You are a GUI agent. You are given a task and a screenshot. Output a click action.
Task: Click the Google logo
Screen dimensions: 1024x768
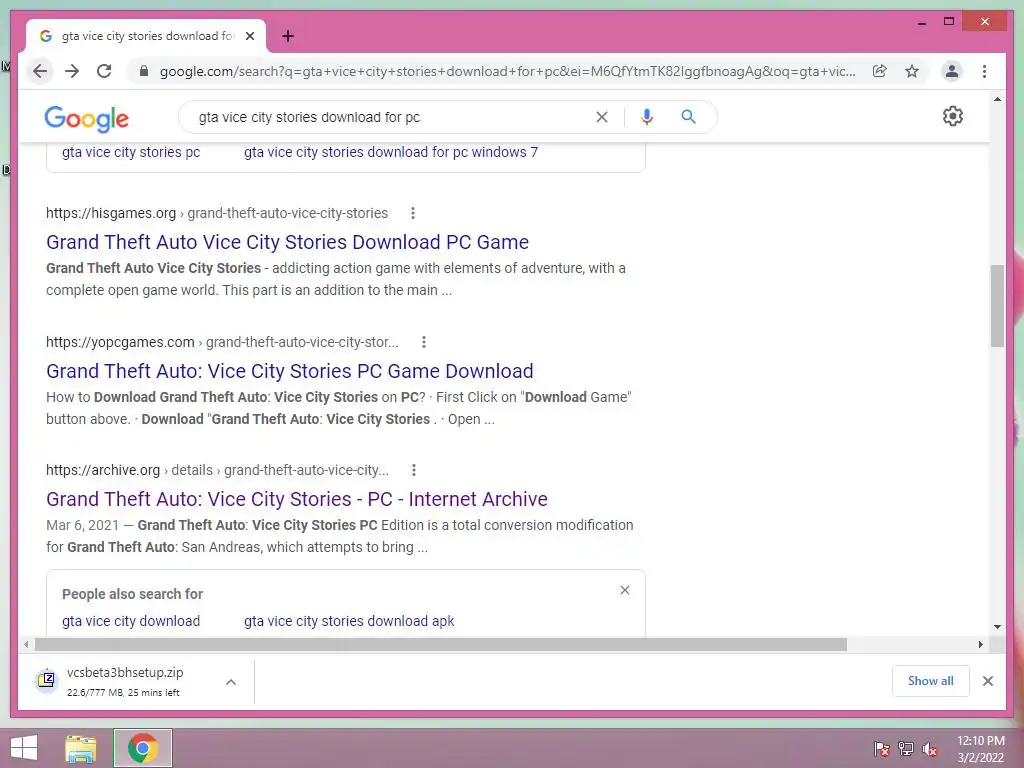pos(86,118)
